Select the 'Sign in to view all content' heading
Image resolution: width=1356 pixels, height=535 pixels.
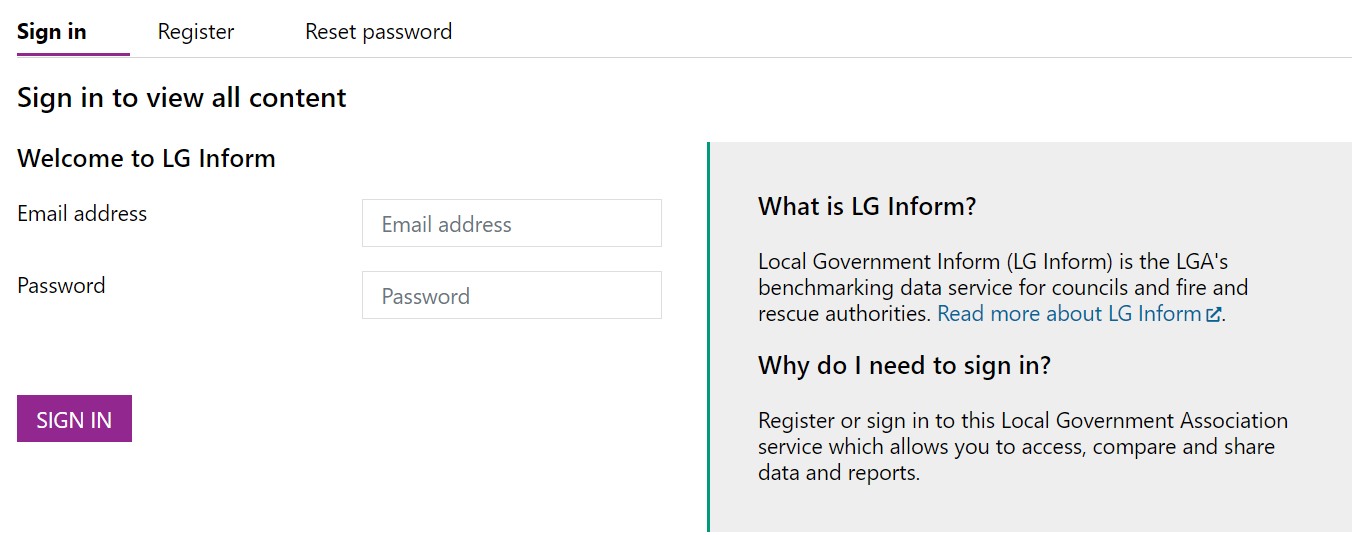coord(182,98)
